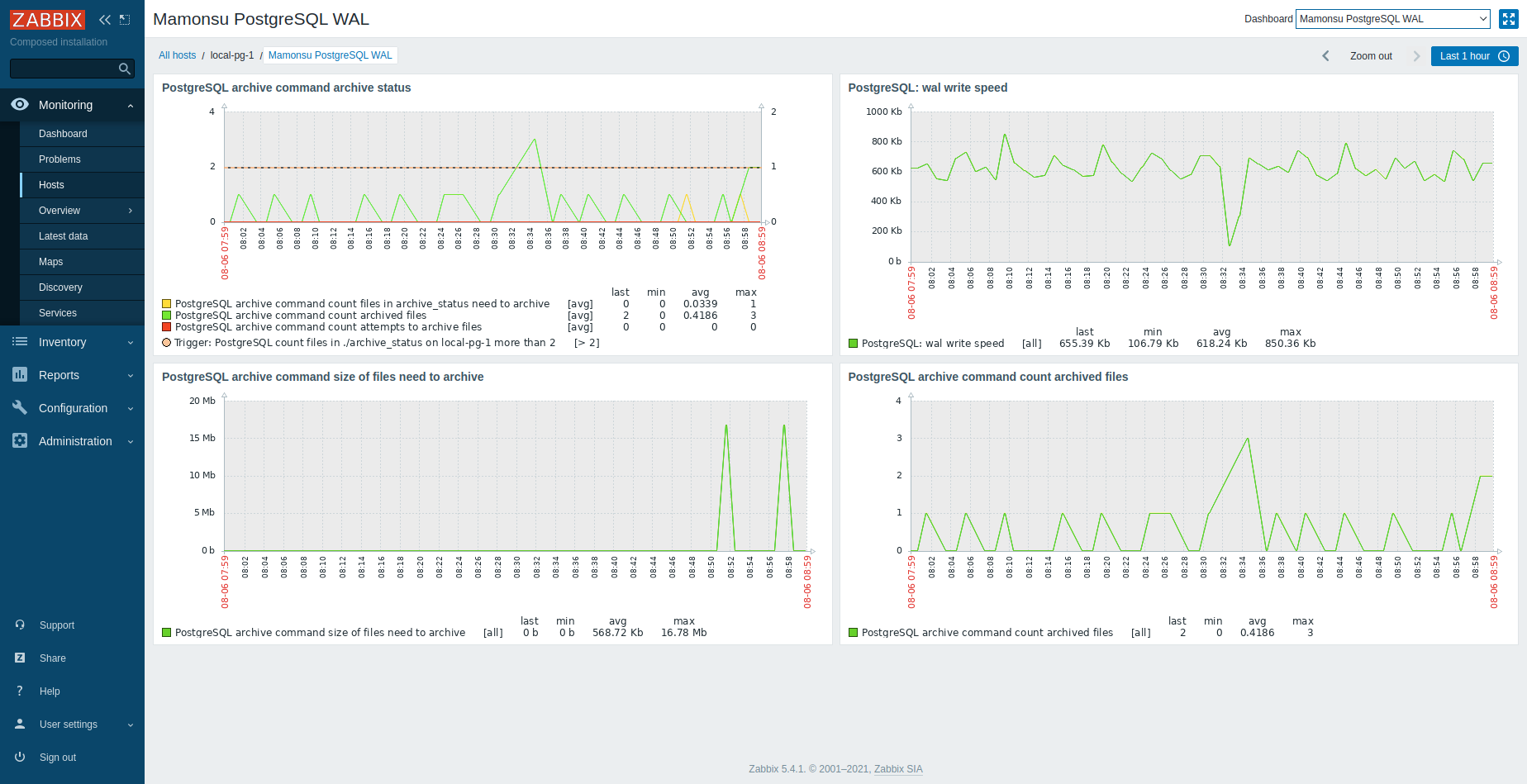This screenshot has height=784, width=1527.
Task: Click the 850.36 Kb max value
Action: 1290,344
